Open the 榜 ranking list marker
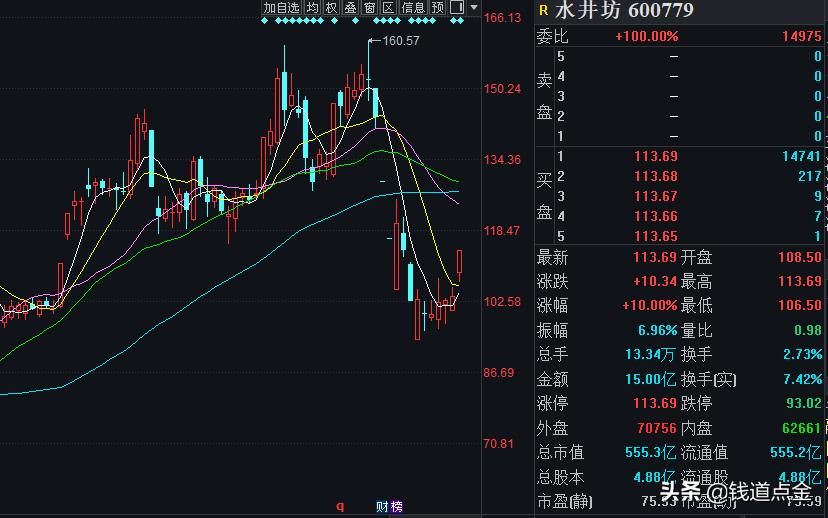The width and height of the screenshot is (828, 518). (x=396, y=507)
